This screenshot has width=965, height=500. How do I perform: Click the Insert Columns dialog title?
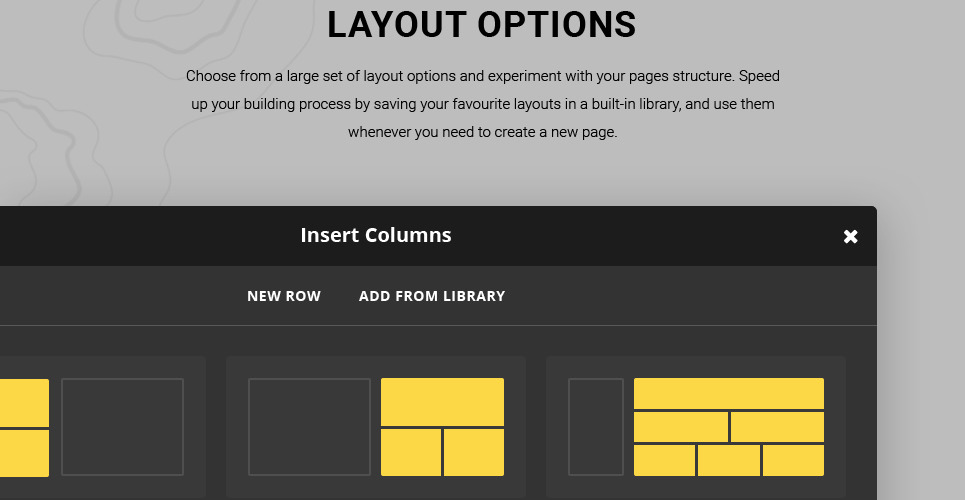pos(376,236)
